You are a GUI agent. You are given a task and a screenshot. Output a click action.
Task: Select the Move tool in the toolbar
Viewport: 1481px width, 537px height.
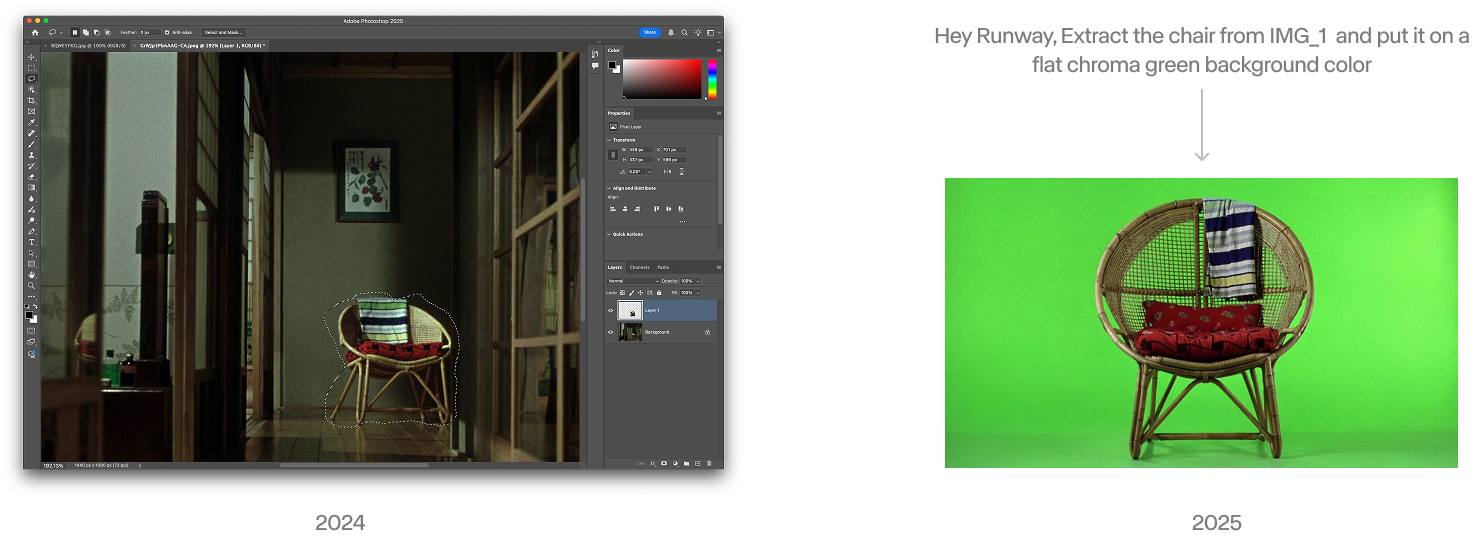(x=31, y=57)
